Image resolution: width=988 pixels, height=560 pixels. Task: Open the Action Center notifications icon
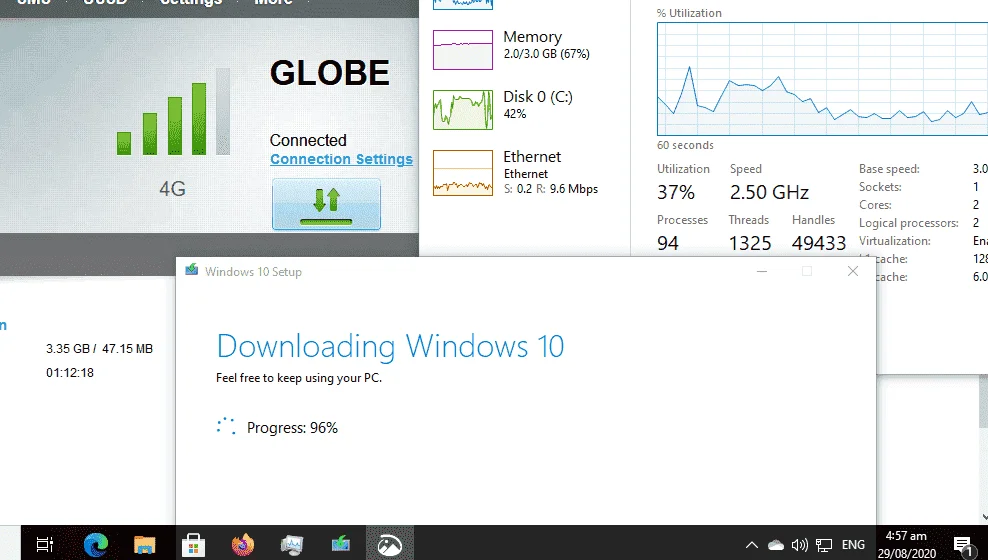pyautogui.click(x=963, y=545)
